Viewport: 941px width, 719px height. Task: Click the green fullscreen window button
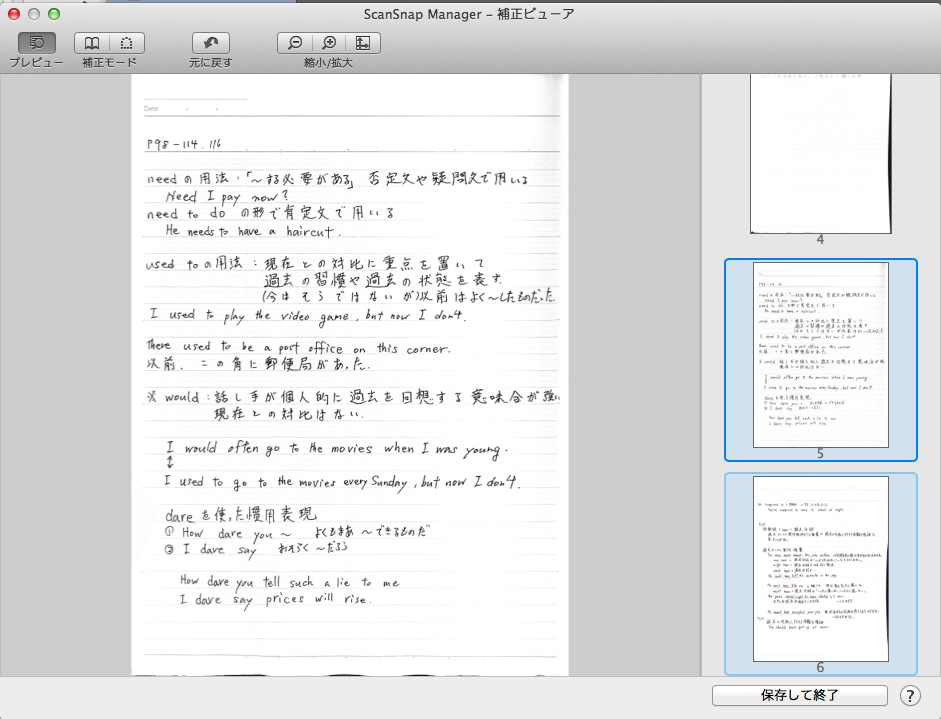(x=54, y=14)
